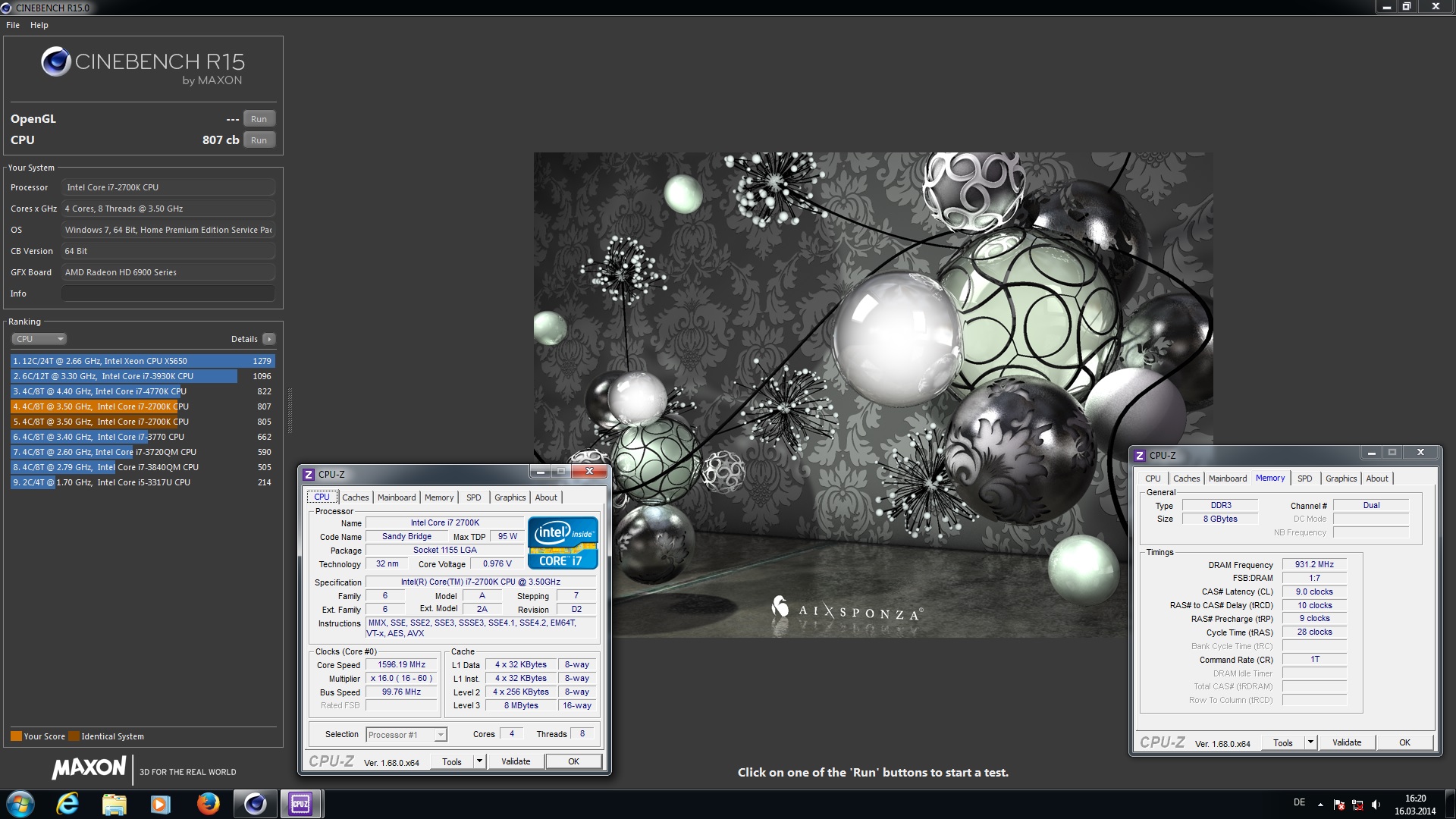The height and width of the screenshot is (819, 1456).
Task: Run the CPU benchmark
Action: [x=259, y=140]
